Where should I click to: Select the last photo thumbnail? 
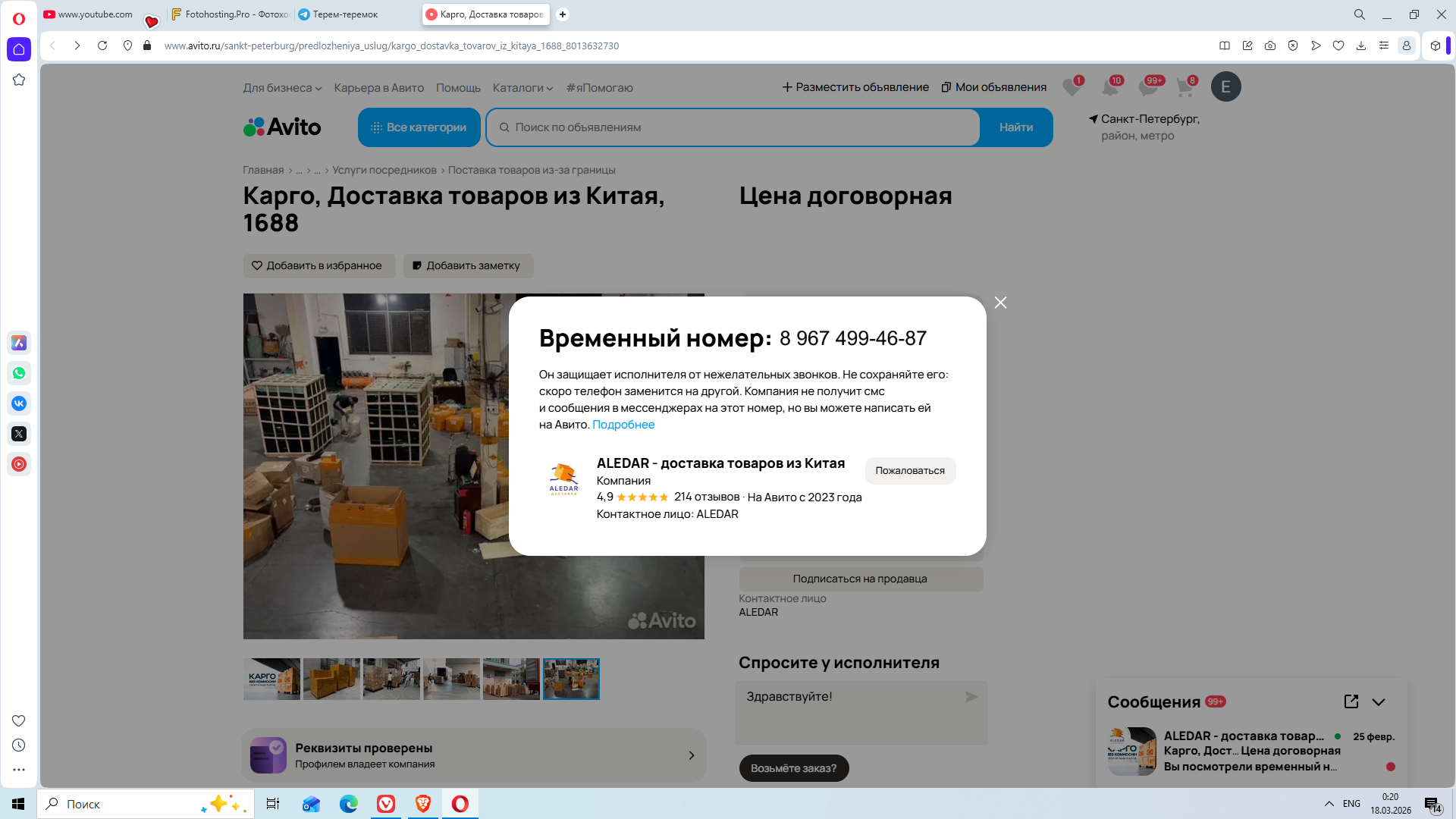[x=571, y=679]
